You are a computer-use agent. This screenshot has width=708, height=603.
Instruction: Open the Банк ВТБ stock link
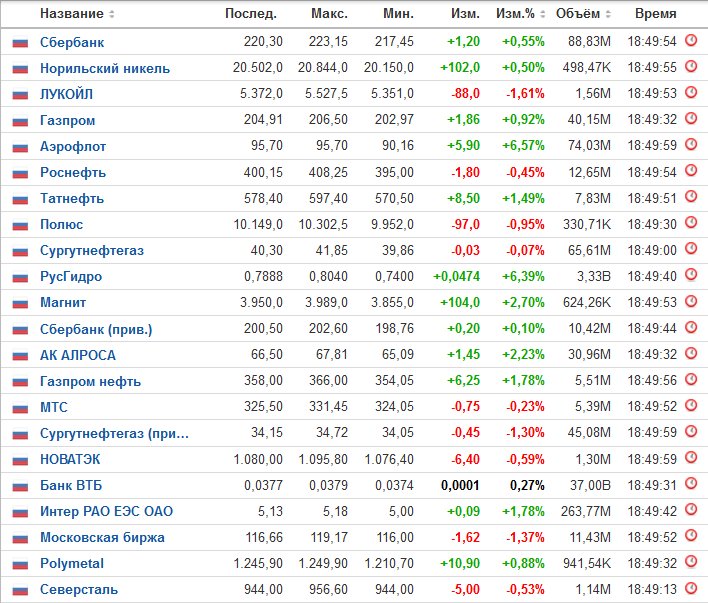[71, 485]
